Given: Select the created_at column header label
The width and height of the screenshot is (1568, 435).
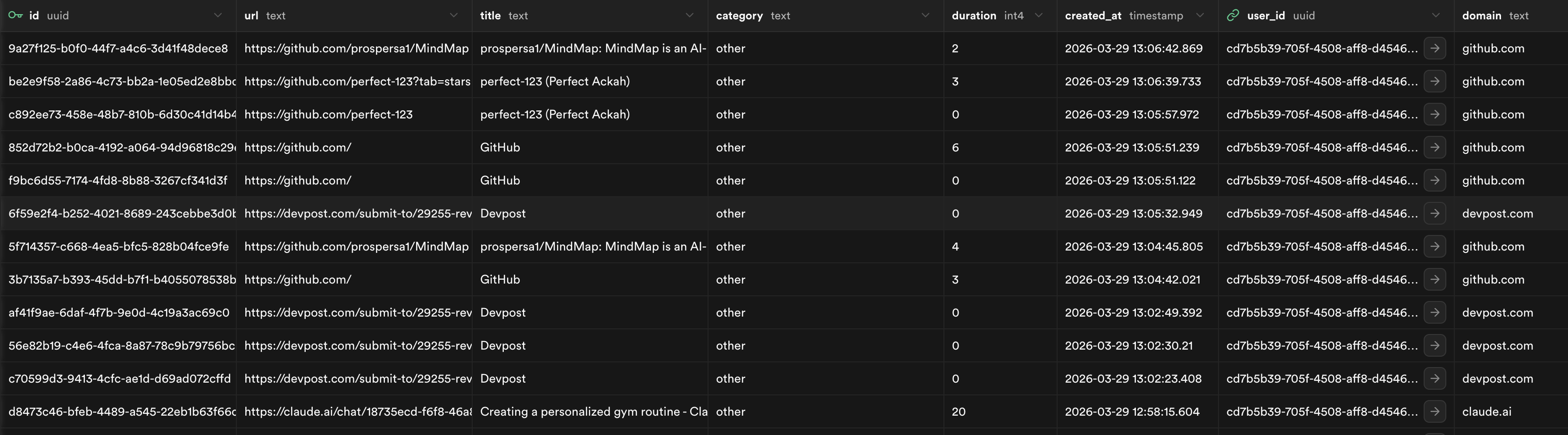Looking at the screenshot, I should 1093,16.
